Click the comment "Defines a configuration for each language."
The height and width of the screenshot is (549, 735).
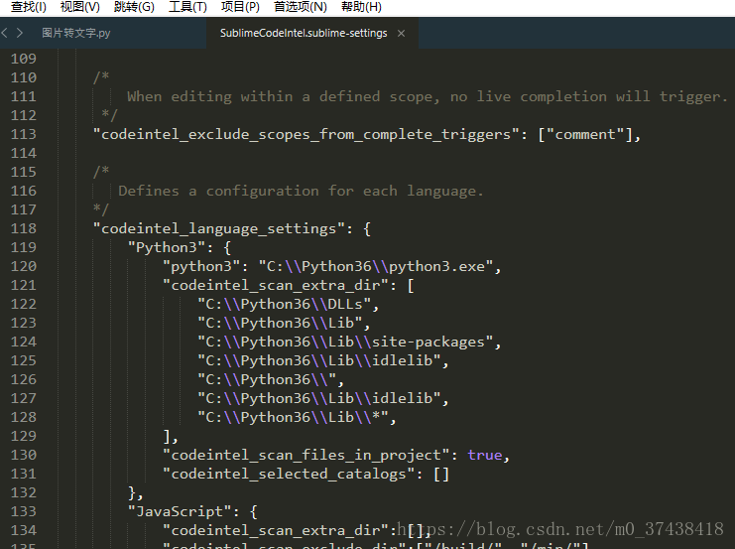300,191
